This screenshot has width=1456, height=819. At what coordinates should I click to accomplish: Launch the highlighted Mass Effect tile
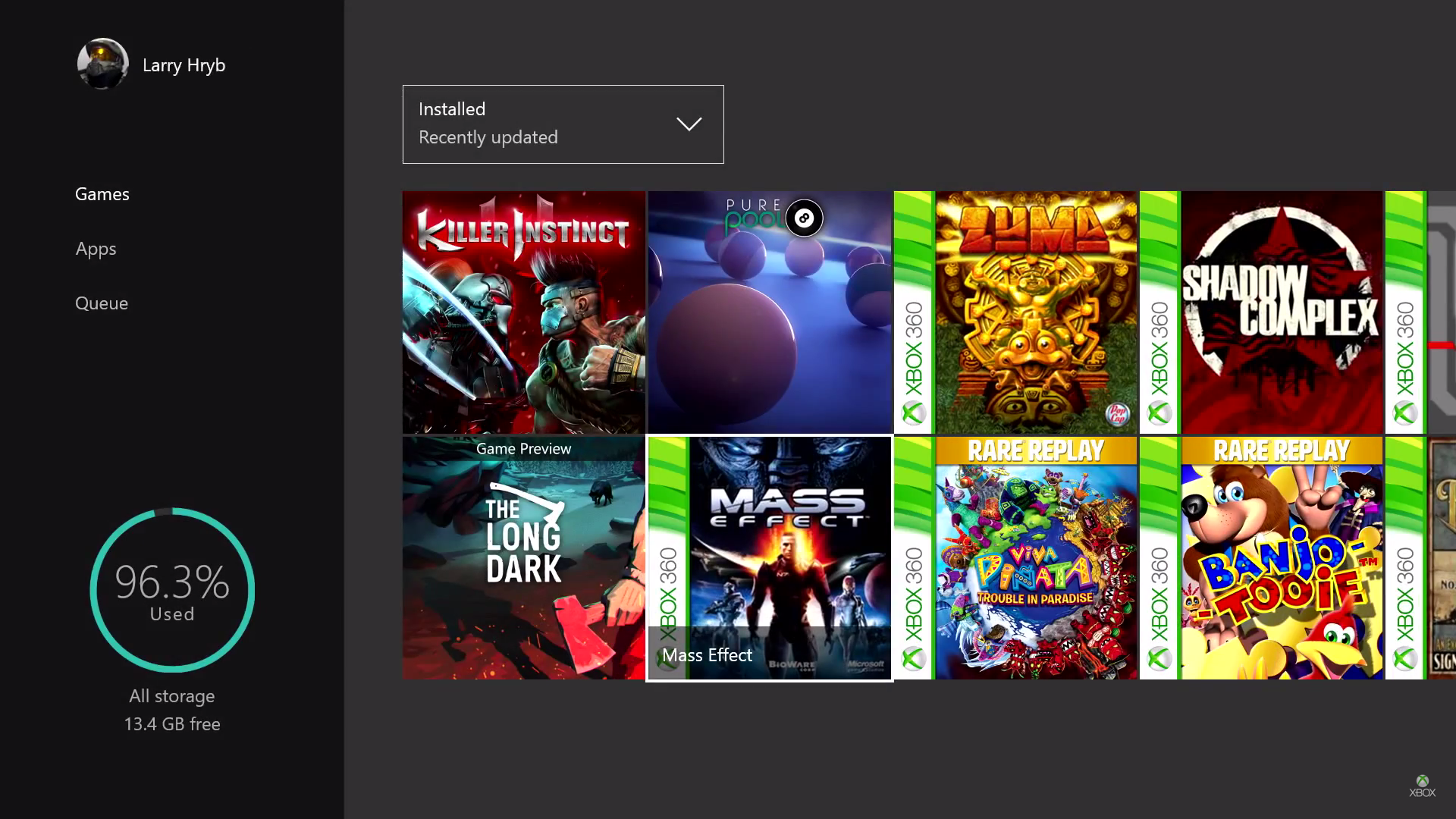(x=769, y=558)
